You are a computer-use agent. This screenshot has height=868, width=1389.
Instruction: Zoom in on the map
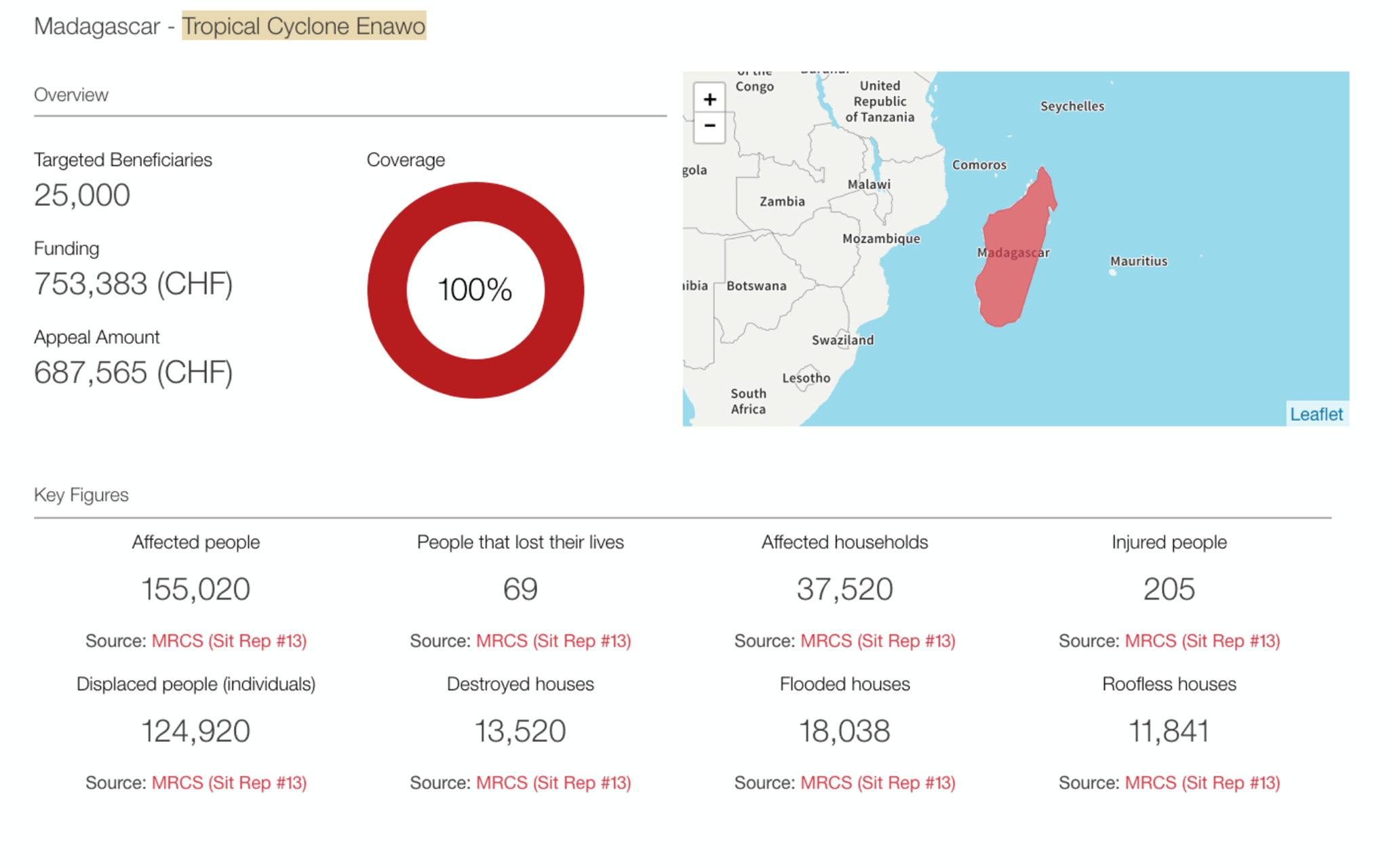(x=709, y=100)
